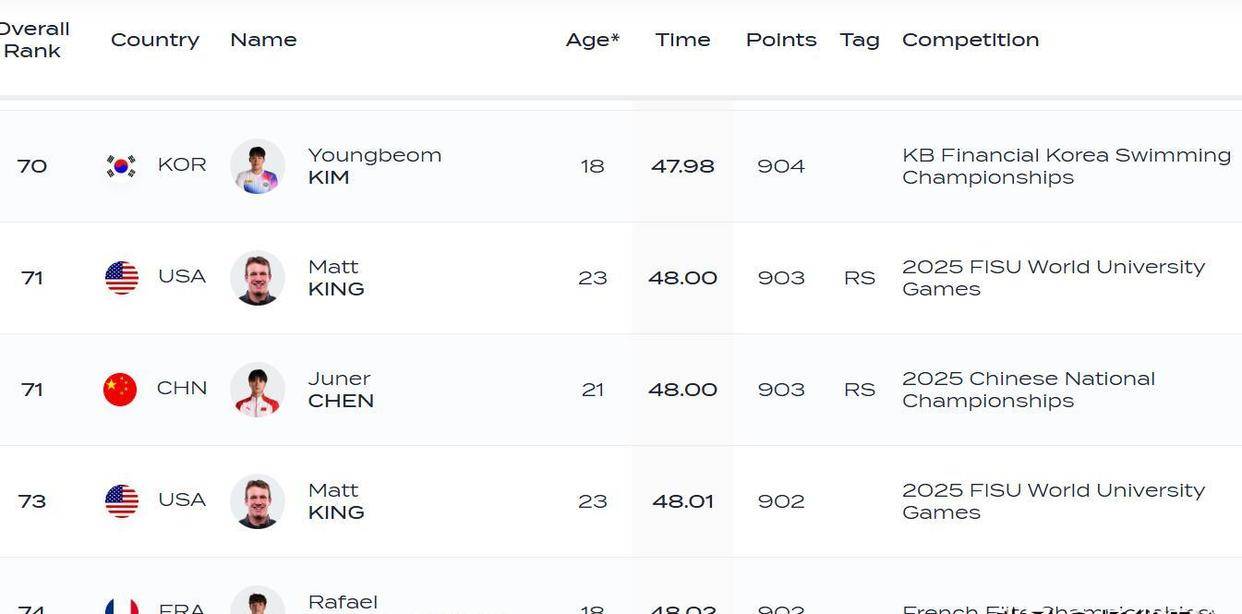This screenshot has width=1242, height=614.
Task: Click the Name column header
Action: click(x=263, y=40)
